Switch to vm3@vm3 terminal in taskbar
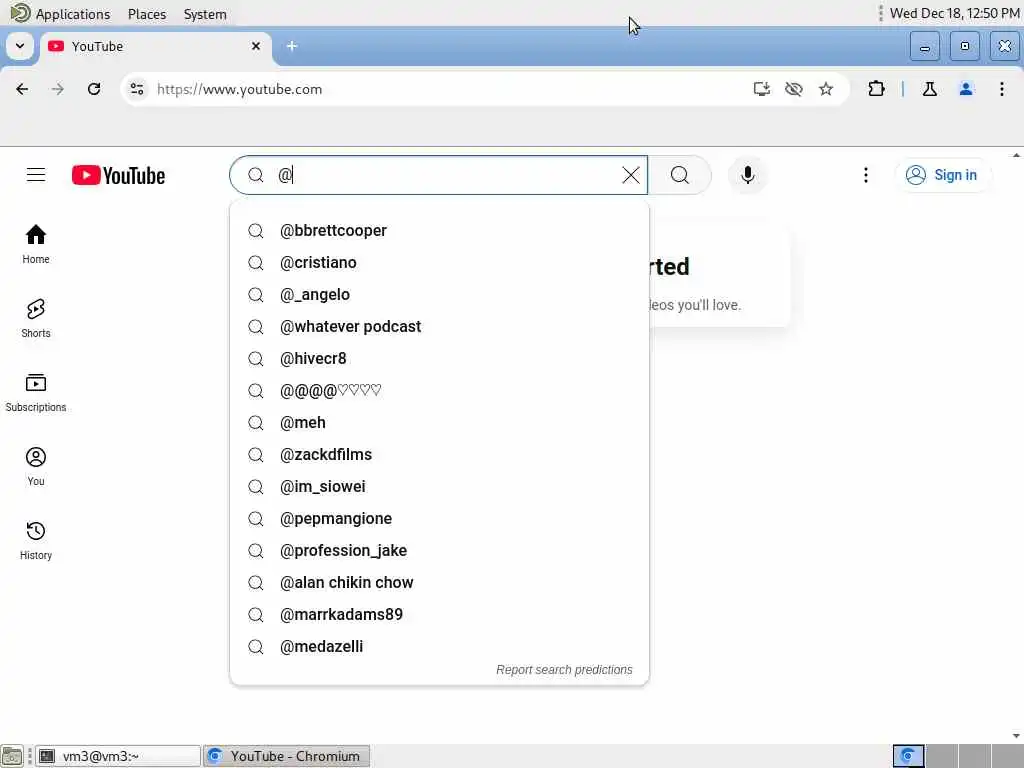1024x768 pixels. pyautogui.click(x=118, y=756)
